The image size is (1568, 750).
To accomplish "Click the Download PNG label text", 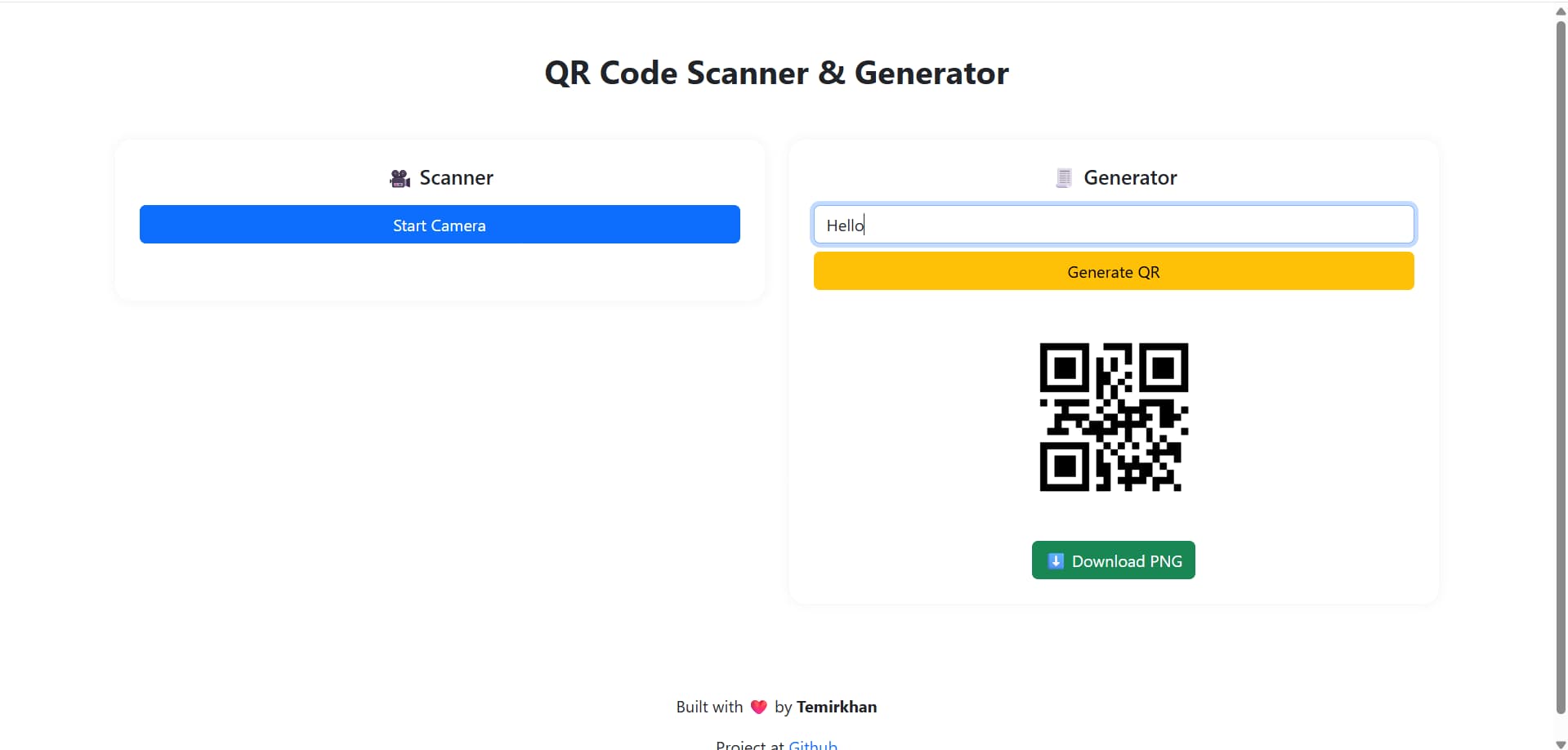I will 1126,561.
